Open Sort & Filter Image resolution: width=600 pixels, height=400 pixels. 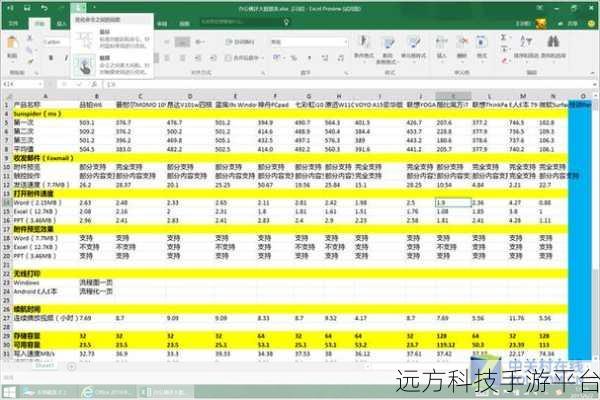coord(526,47)
